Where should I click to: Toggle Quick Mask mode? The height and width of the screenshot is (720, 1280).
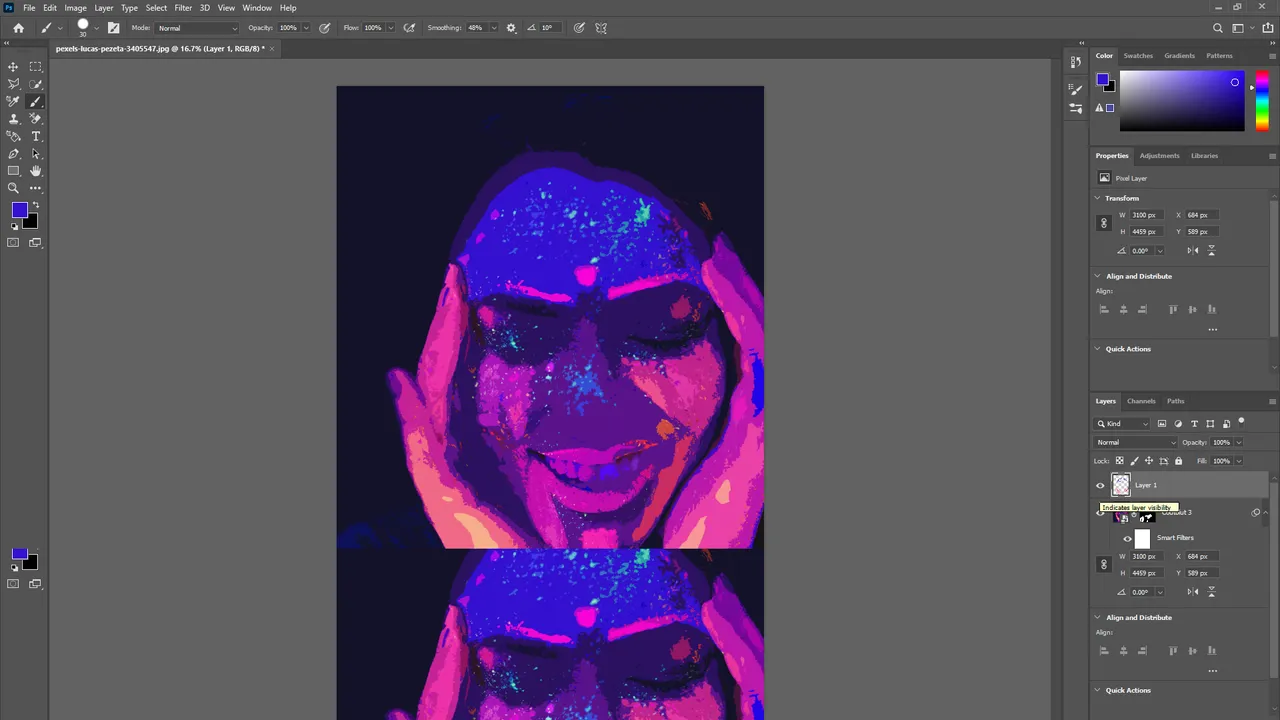click(13, 242)
